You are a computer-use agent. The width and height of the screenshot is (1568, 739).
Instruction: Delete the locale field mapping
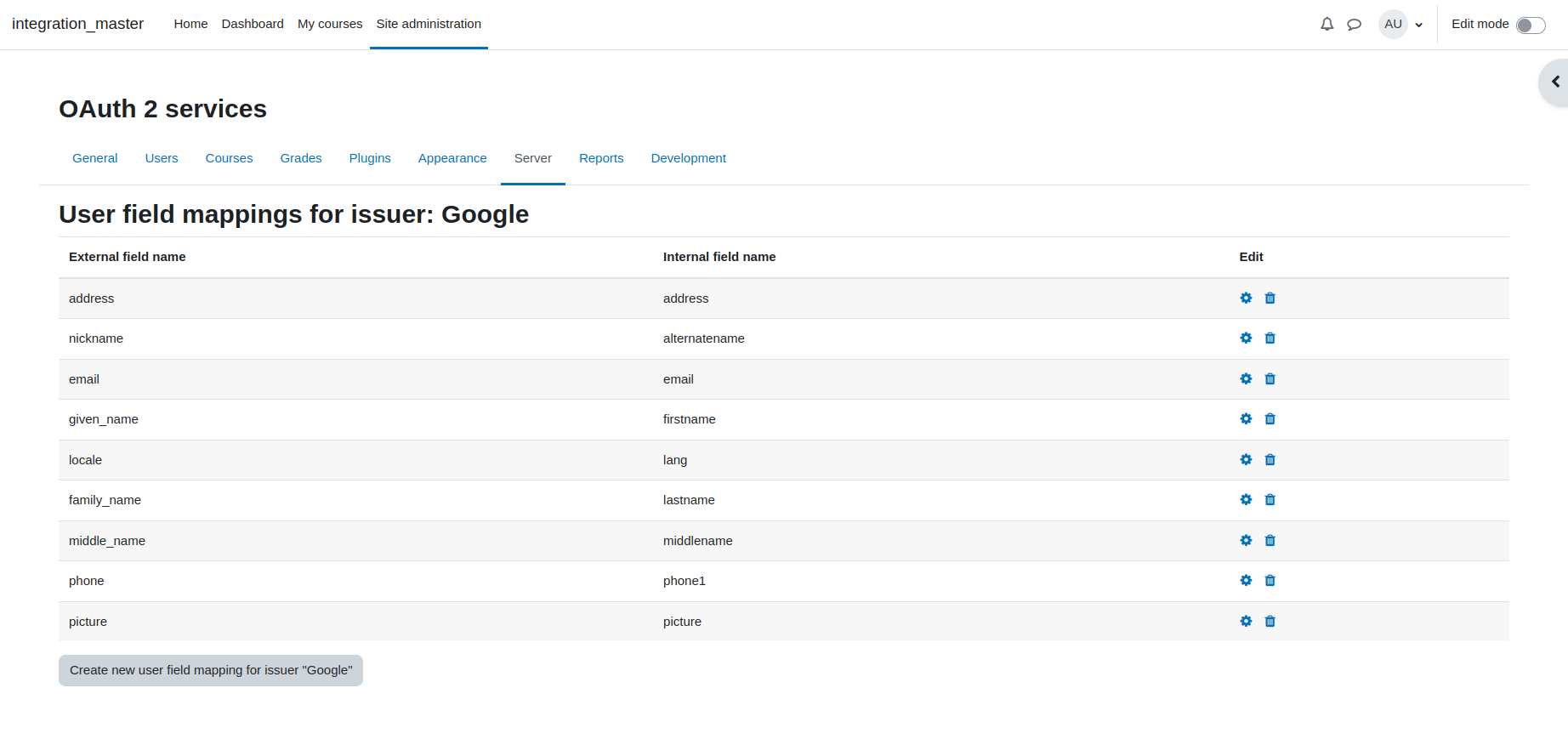point(1270,460)
